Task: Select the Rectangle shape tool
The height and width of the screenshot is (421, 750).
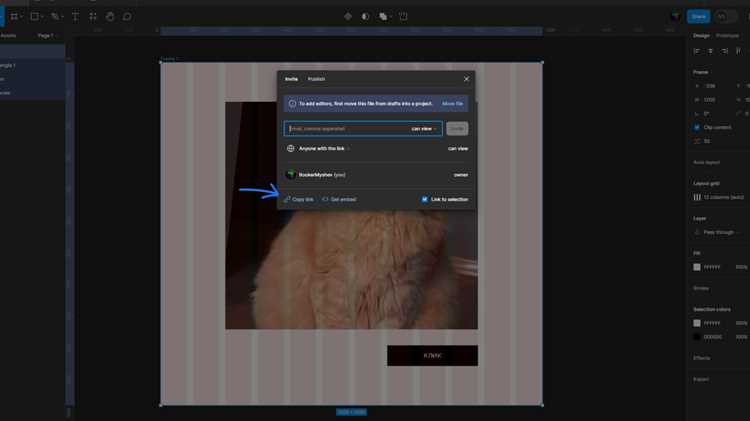Action: click(x=34, y=17)
